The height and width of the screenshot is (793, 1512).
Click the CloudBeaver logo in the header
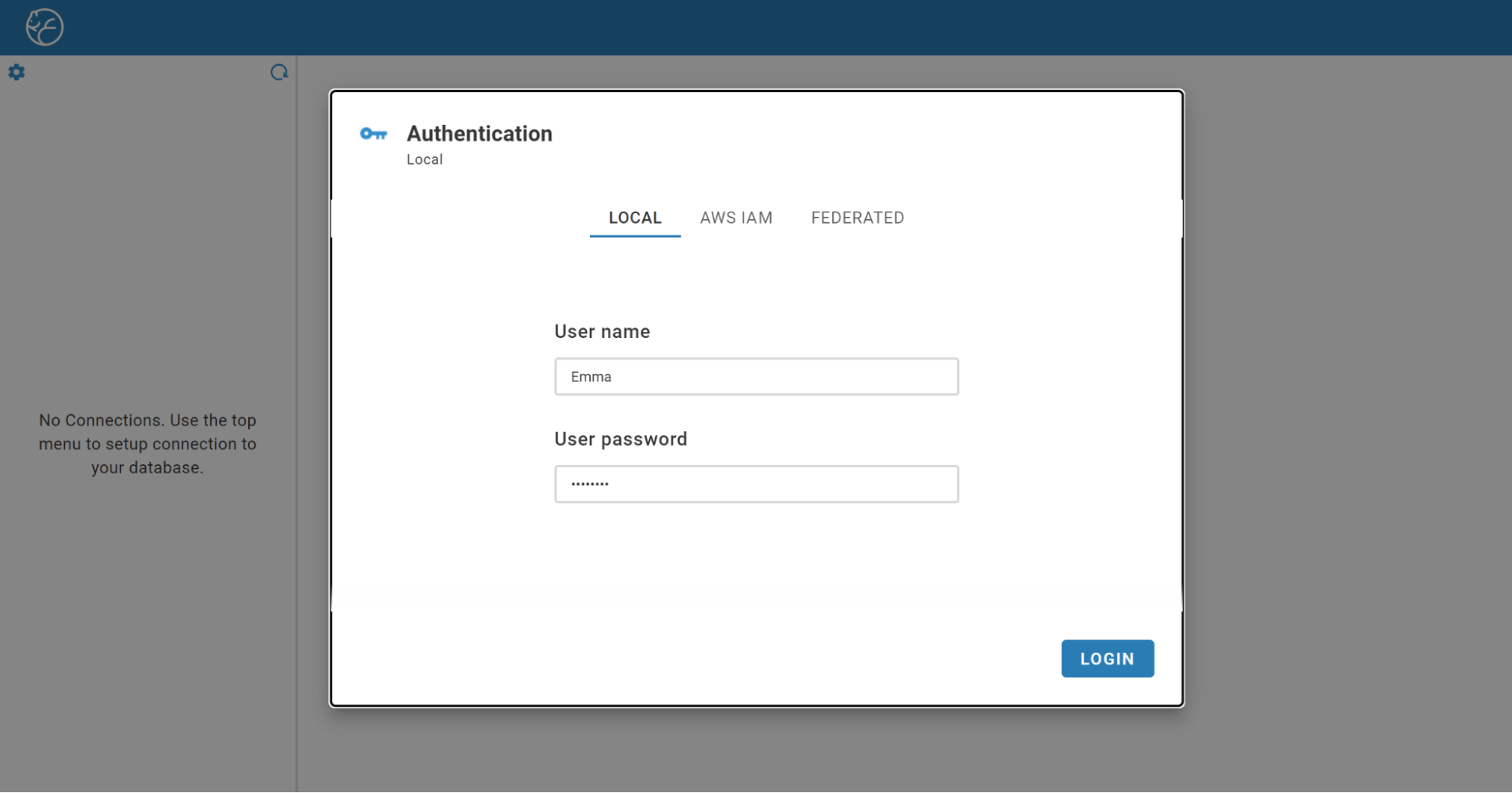(45, 27)
